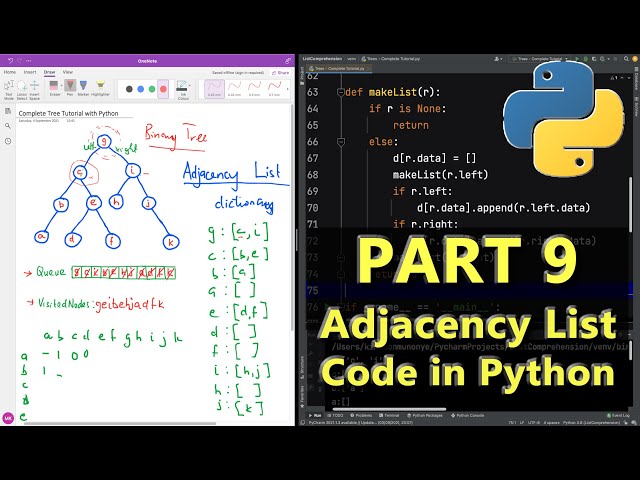
Task: Open the View ribbon tab in OneNote
Action: (x=68, y=72)
